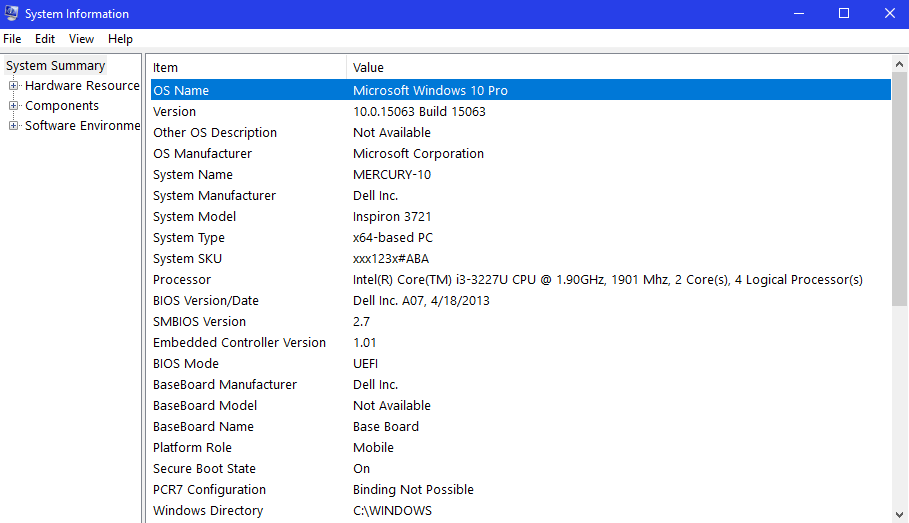Select the BIOS Mode row
Image resolution: width=909 pixels, height=523 pixels.
[521, 364]
